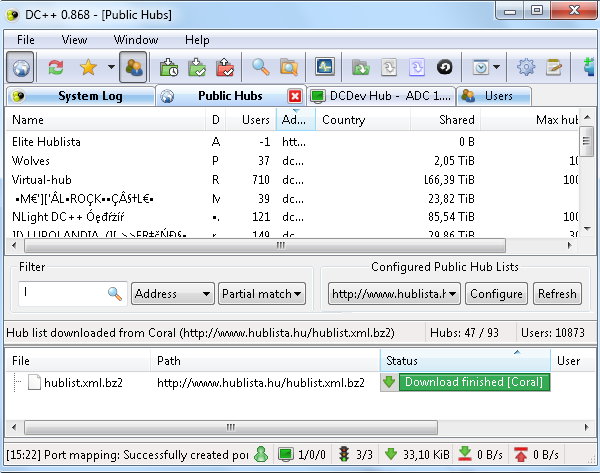Click the magnifier icon in the Filter box

(x=115, y=294)
